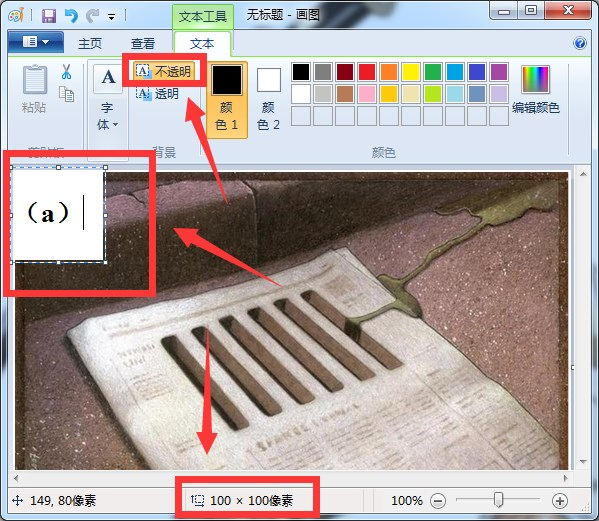Click the Save floppy disk icon
This screenshot has height=521, width=599.
click(x=49, y=16)
